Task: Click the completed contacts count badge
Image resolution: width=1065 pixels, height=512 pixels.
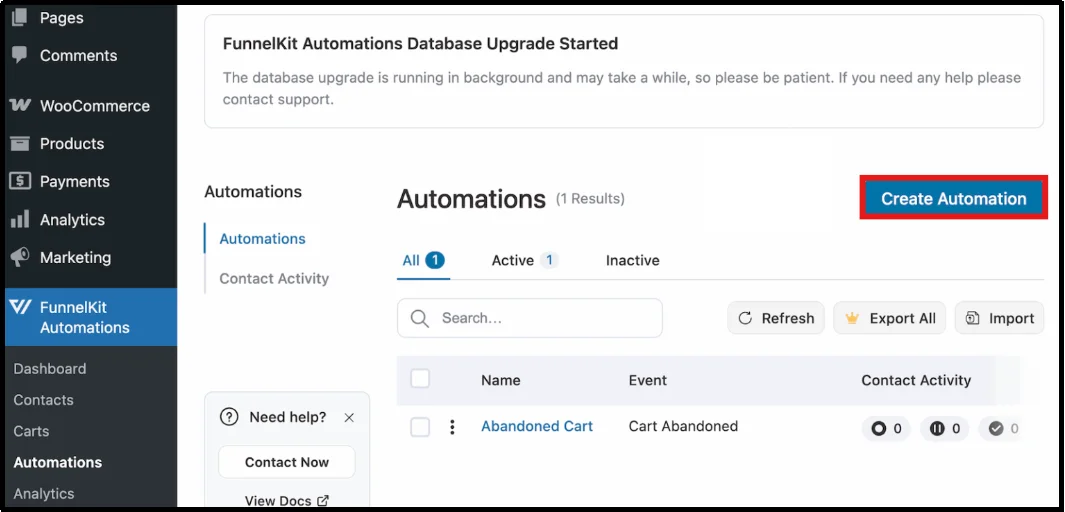Action: [1001, 428]
